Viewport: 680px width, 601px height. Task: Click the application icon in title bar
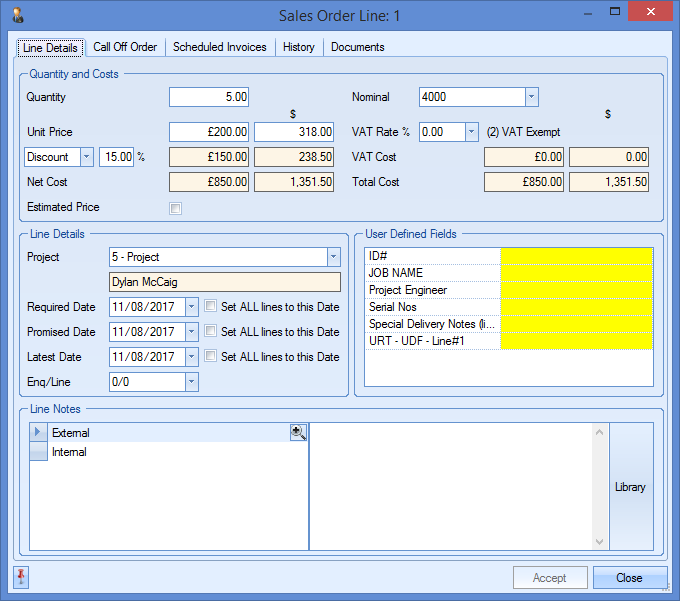point(17,15)
